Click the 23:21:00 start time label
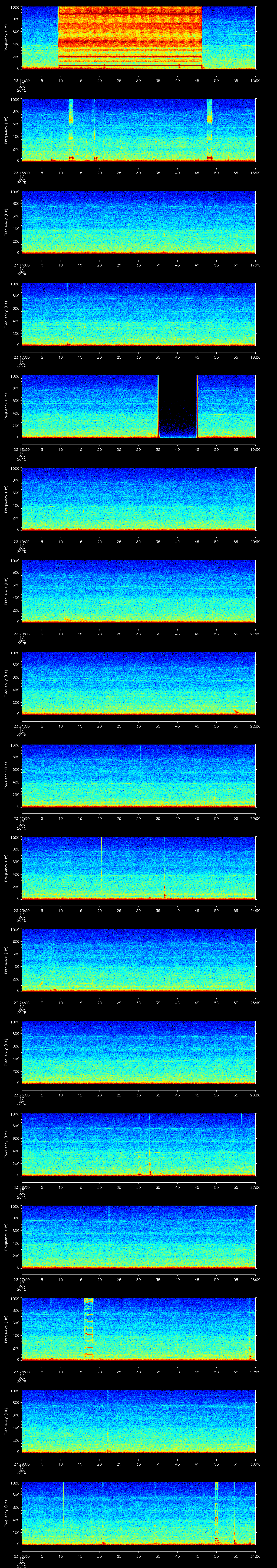The height and width of the screenshot is (1568, 277). (21, 726)
